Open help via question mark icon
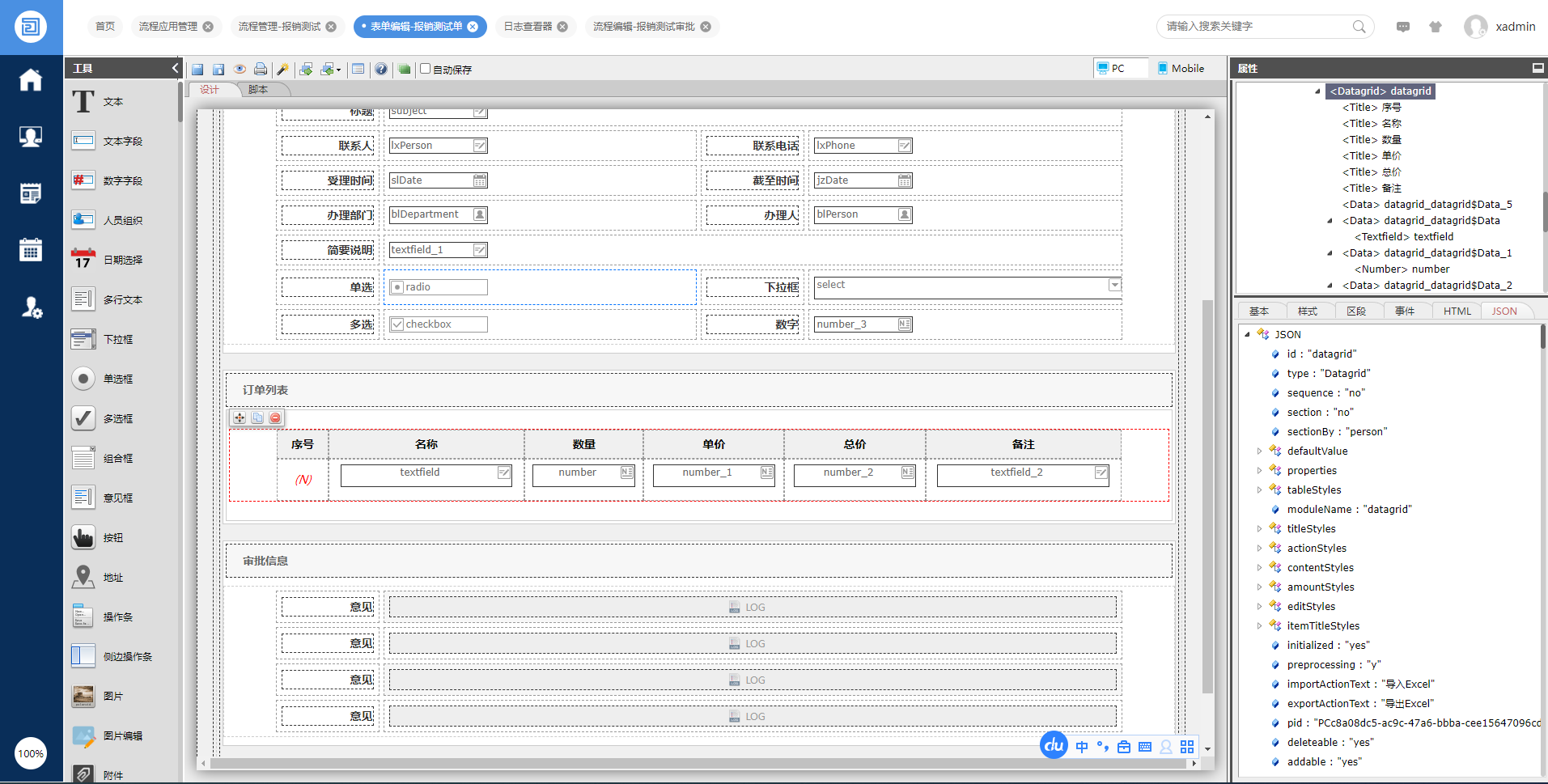1548x784 pixels. click(x=381, y=70)
